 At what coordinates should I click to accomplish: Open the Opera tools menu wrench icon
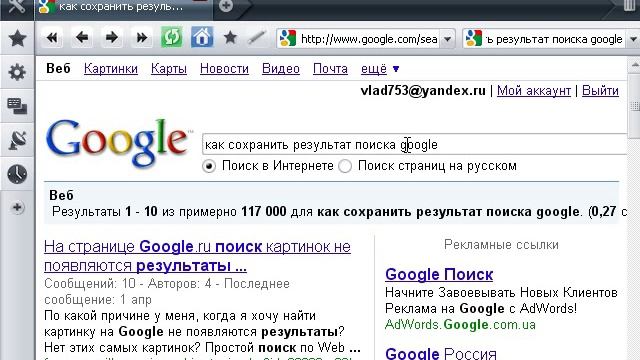(16, 7)
